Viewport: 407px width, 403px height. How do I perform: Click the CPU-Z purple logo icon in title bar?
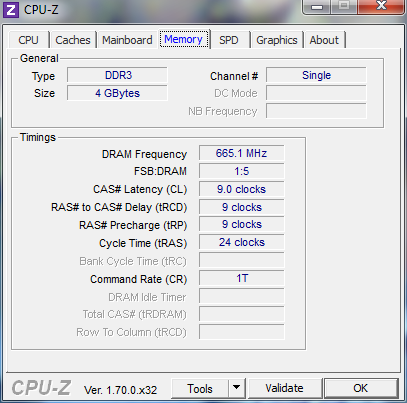(x=11, y=10)
